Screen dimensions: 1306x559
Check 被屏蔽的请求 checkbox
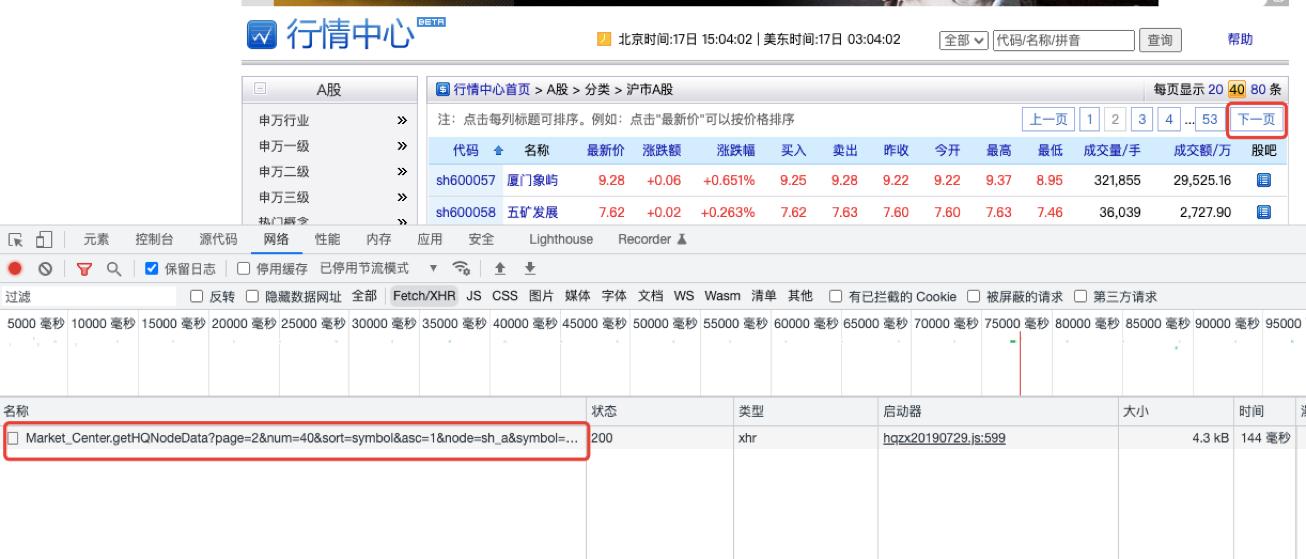coord(973,296)
